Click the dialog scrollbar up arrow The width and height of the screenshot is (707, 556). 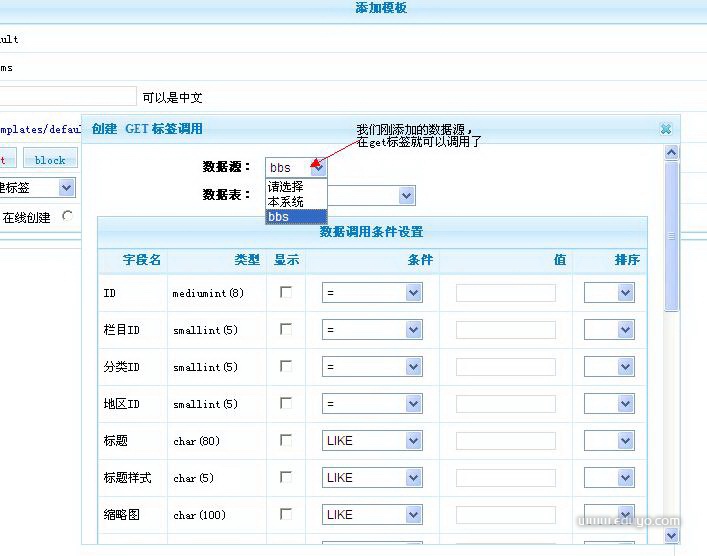(671, 153)
